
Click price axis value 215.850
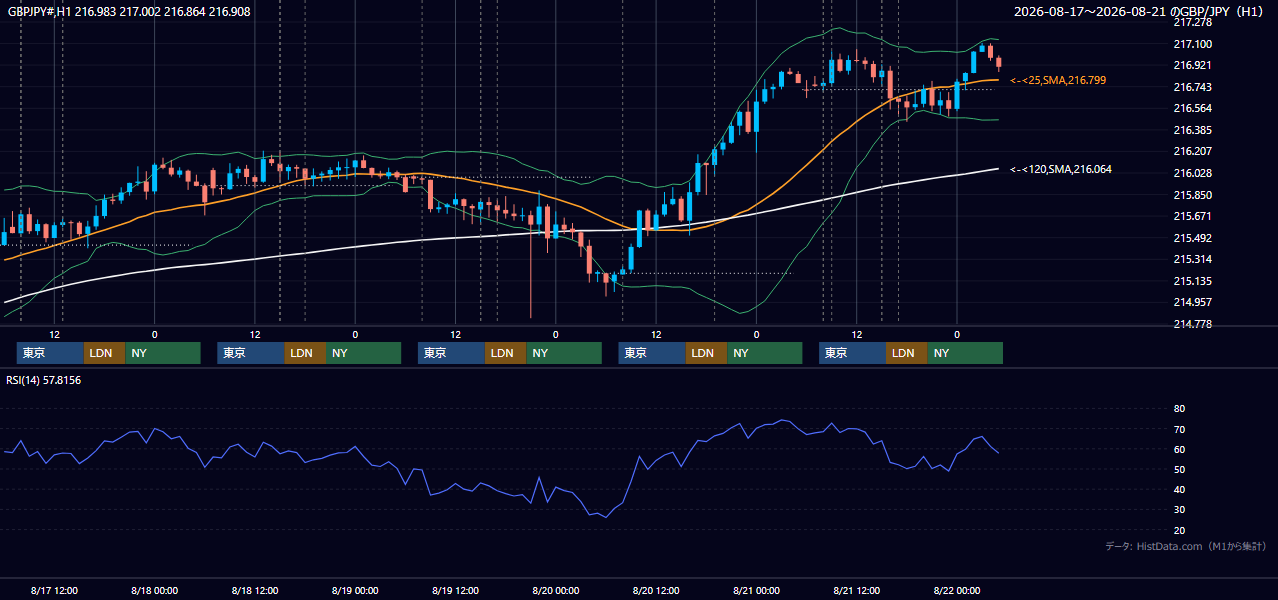pos(1192,195)
